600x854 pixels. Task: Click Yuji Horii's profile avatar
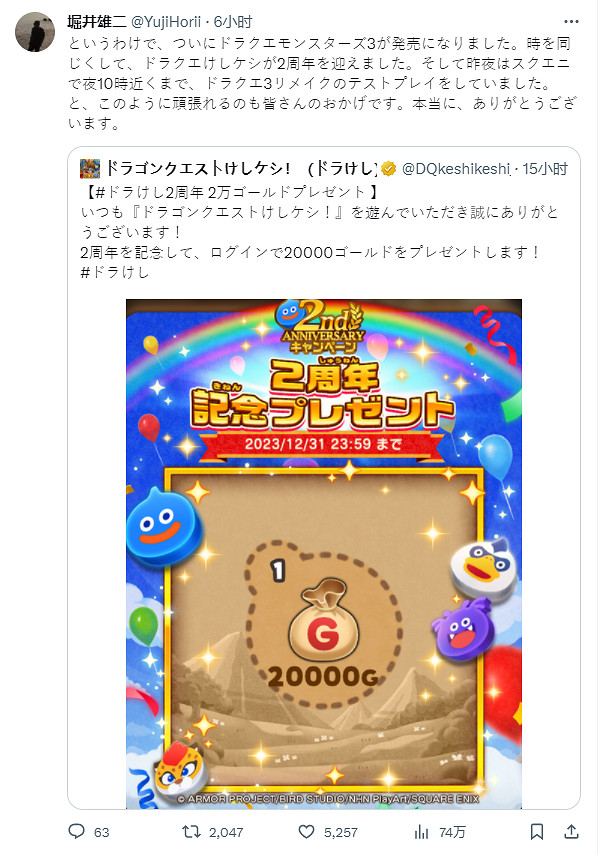click(35, 32)
